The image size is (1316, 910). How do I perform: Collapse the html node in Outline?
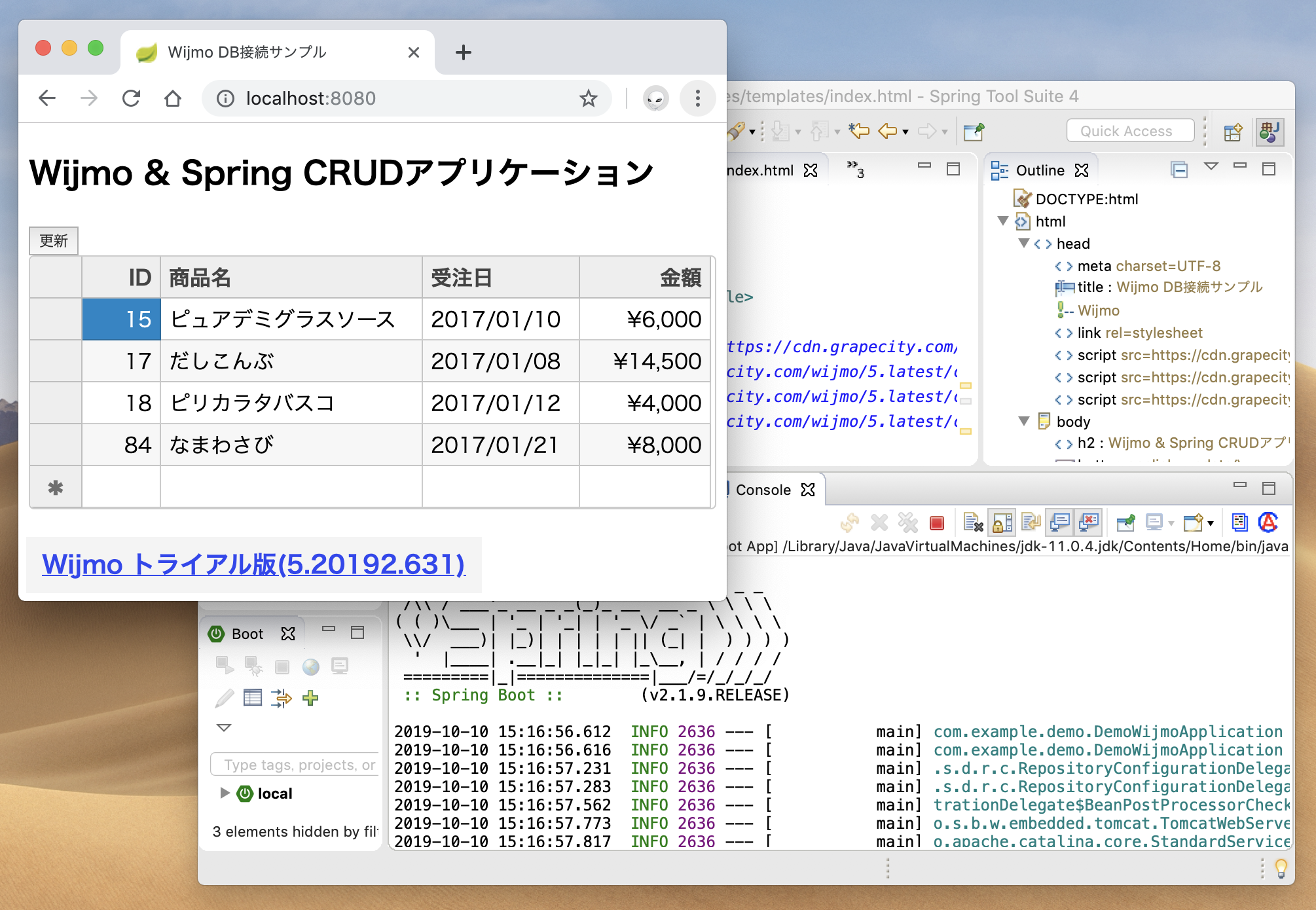click(x=1002, y=221)
